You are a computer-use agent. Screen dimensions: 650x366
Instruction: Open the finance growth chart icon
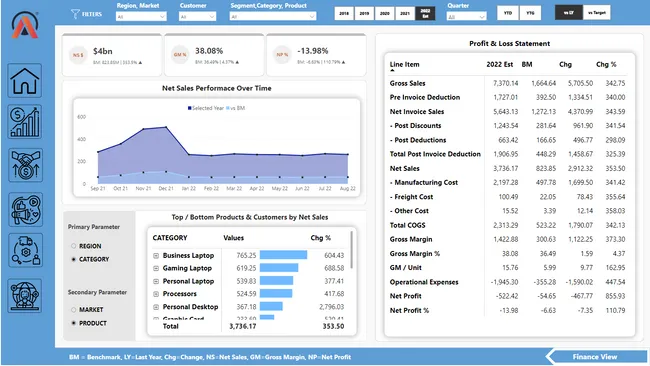[x=25, y=122]
